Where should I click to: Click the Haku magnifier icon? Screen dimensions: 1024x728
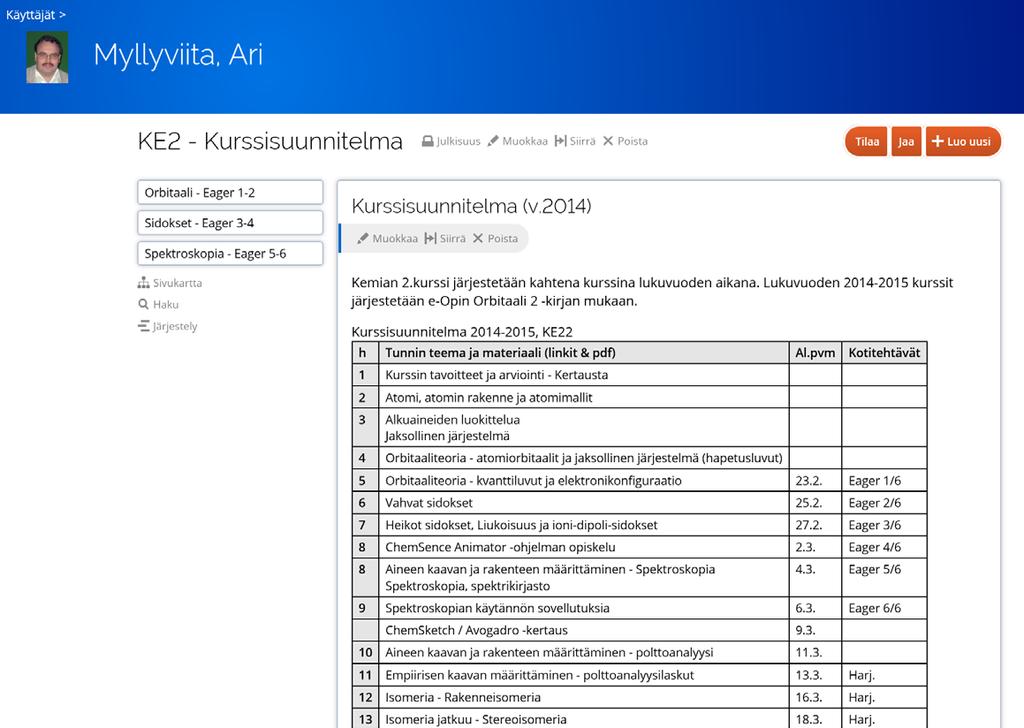tap(144, 304)
